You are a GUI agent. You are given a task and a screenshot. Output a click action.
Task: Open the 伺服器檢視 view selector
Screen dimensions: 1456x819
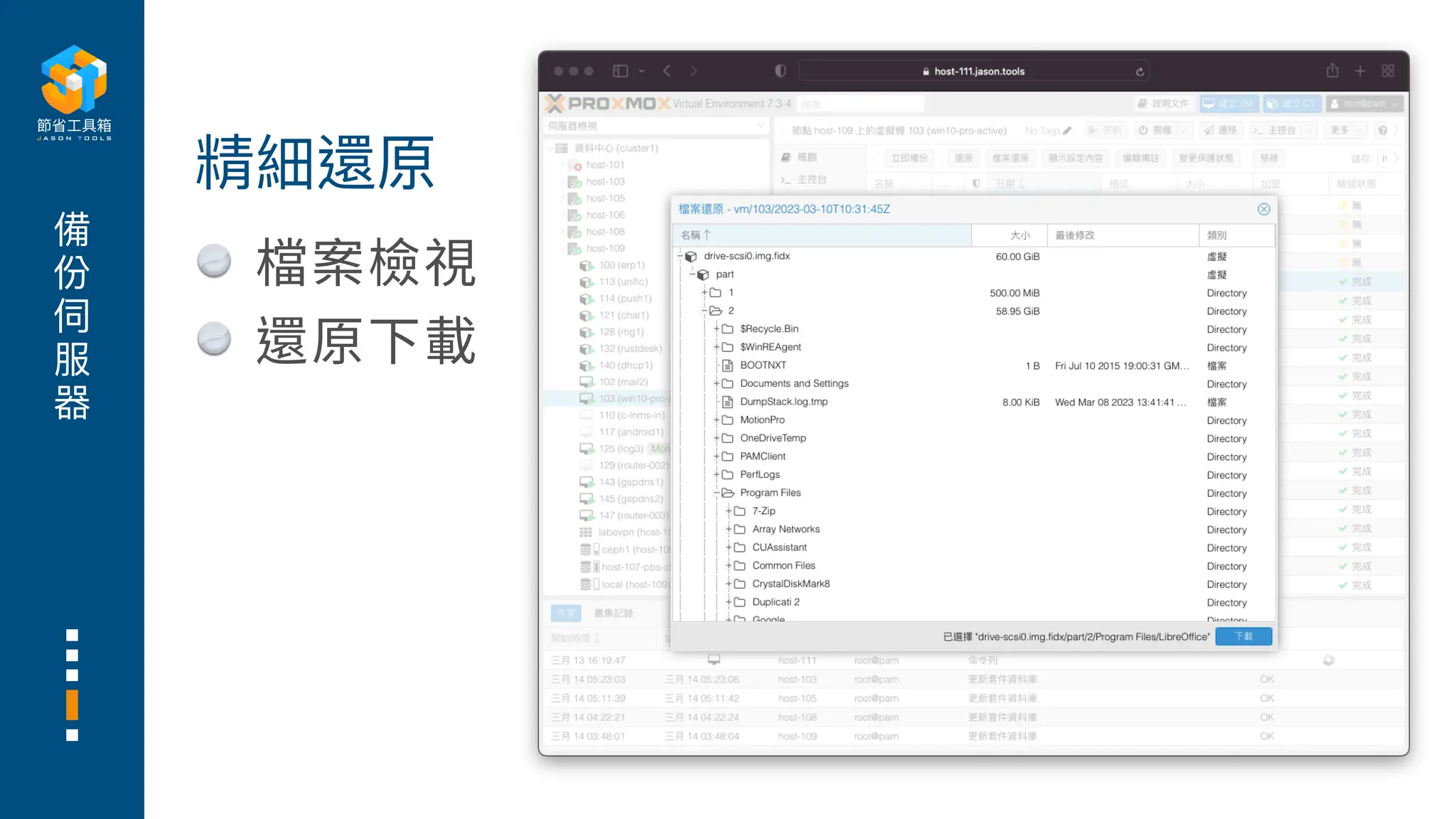point(655,126)
